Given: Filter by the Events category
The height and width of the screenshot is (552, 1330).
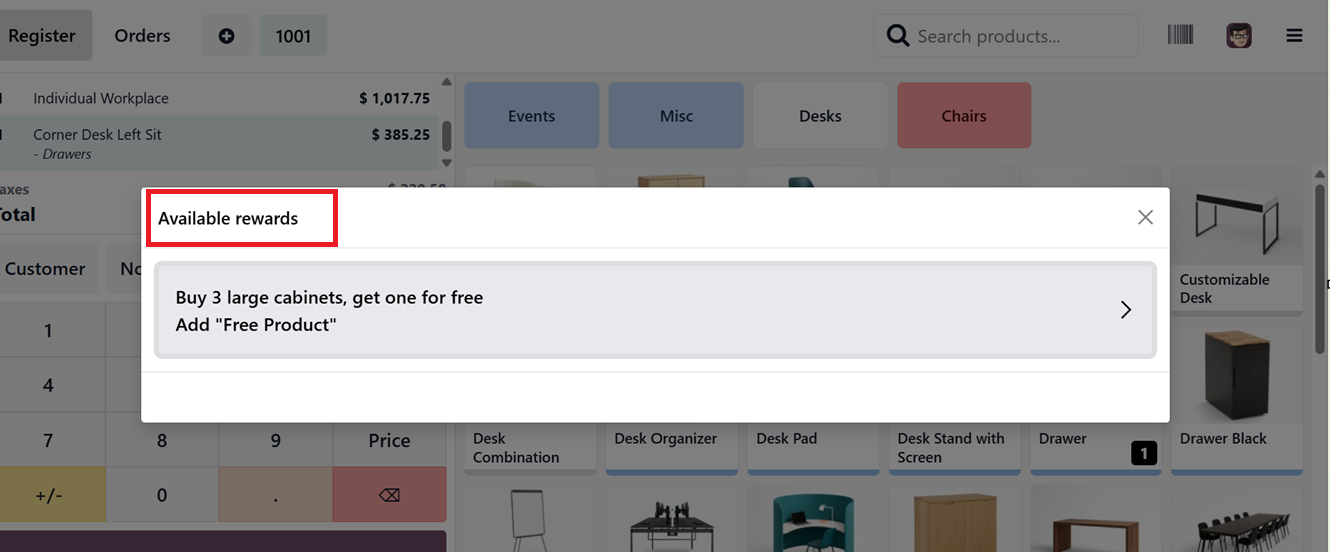Looking at the screenshot, I should (x=531, y=116).
